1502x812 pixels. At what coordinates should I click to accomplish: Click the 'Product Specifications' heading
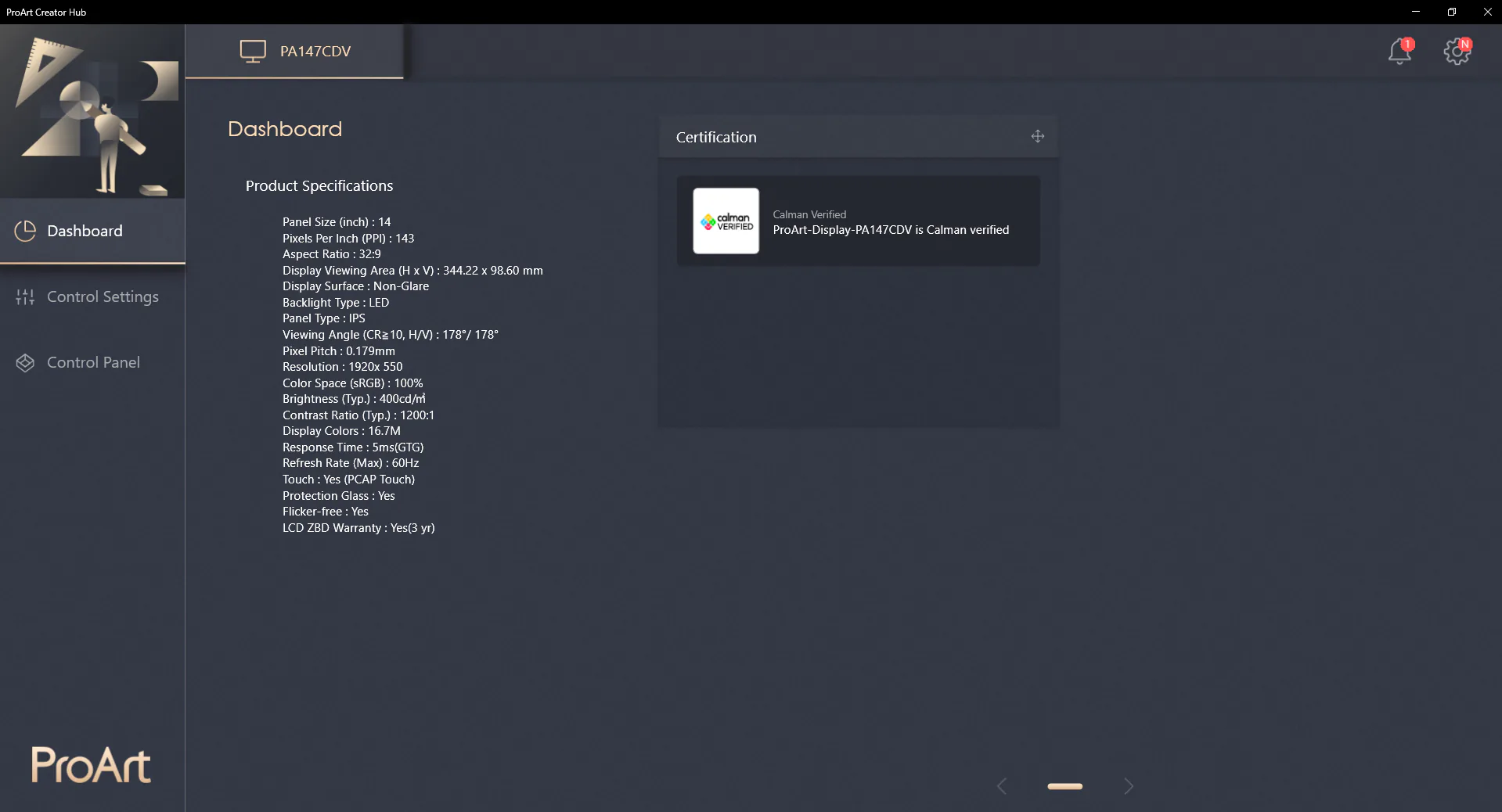(x=319, y=185)
